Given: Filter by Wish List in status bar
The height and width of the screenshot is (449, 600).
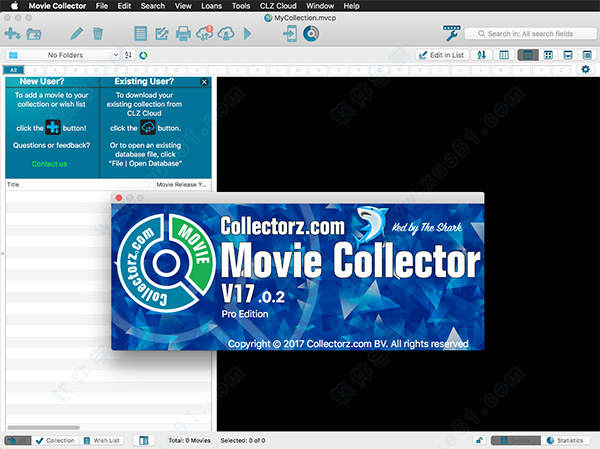Looking at the screenshot, I should pyautogui.click(x=102, y=441).
